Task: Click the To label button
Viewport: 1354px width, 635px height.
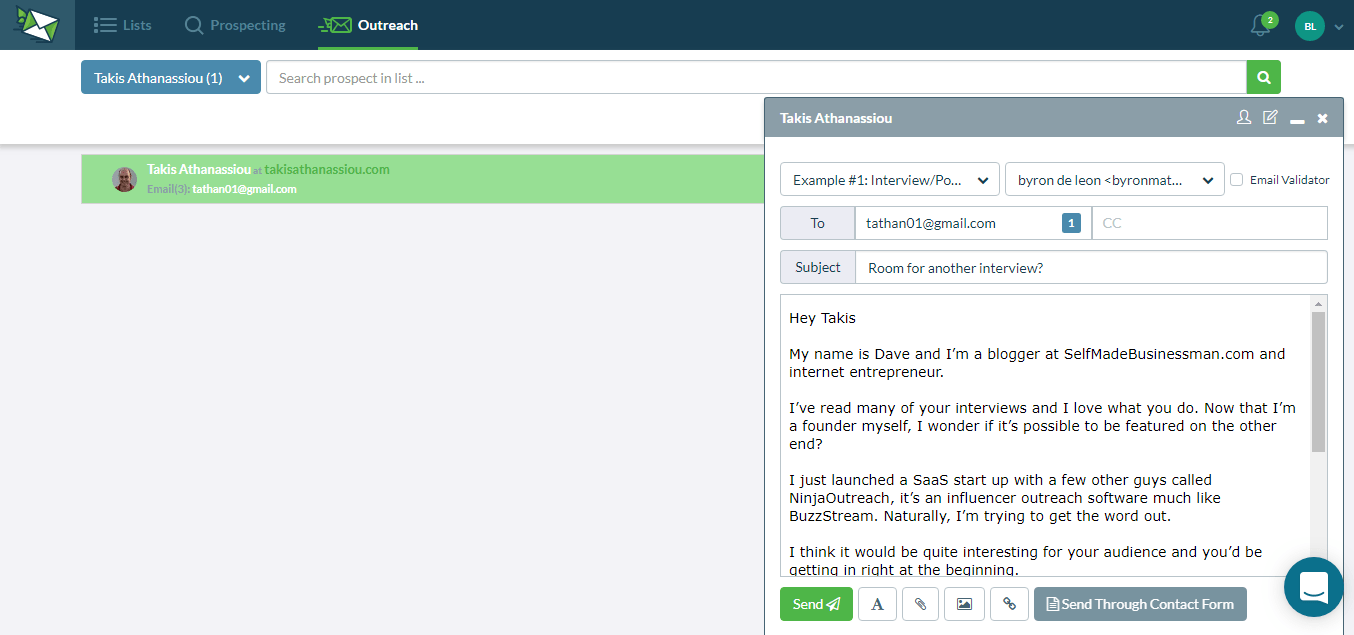Action: coord(818,223)
